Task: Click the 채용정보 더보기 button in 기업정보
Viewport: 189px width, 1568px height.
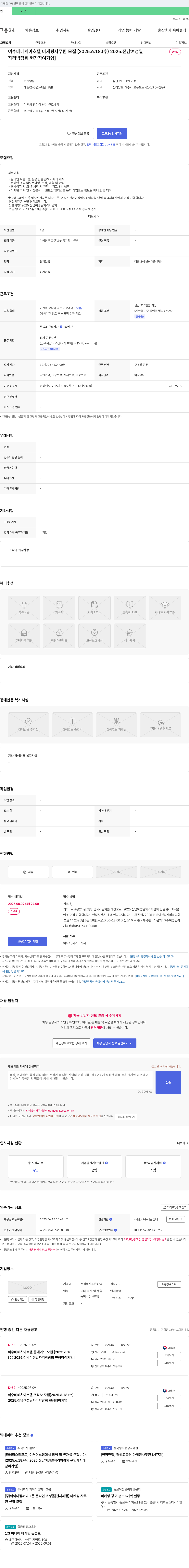Action: [x=169, y=1284]
